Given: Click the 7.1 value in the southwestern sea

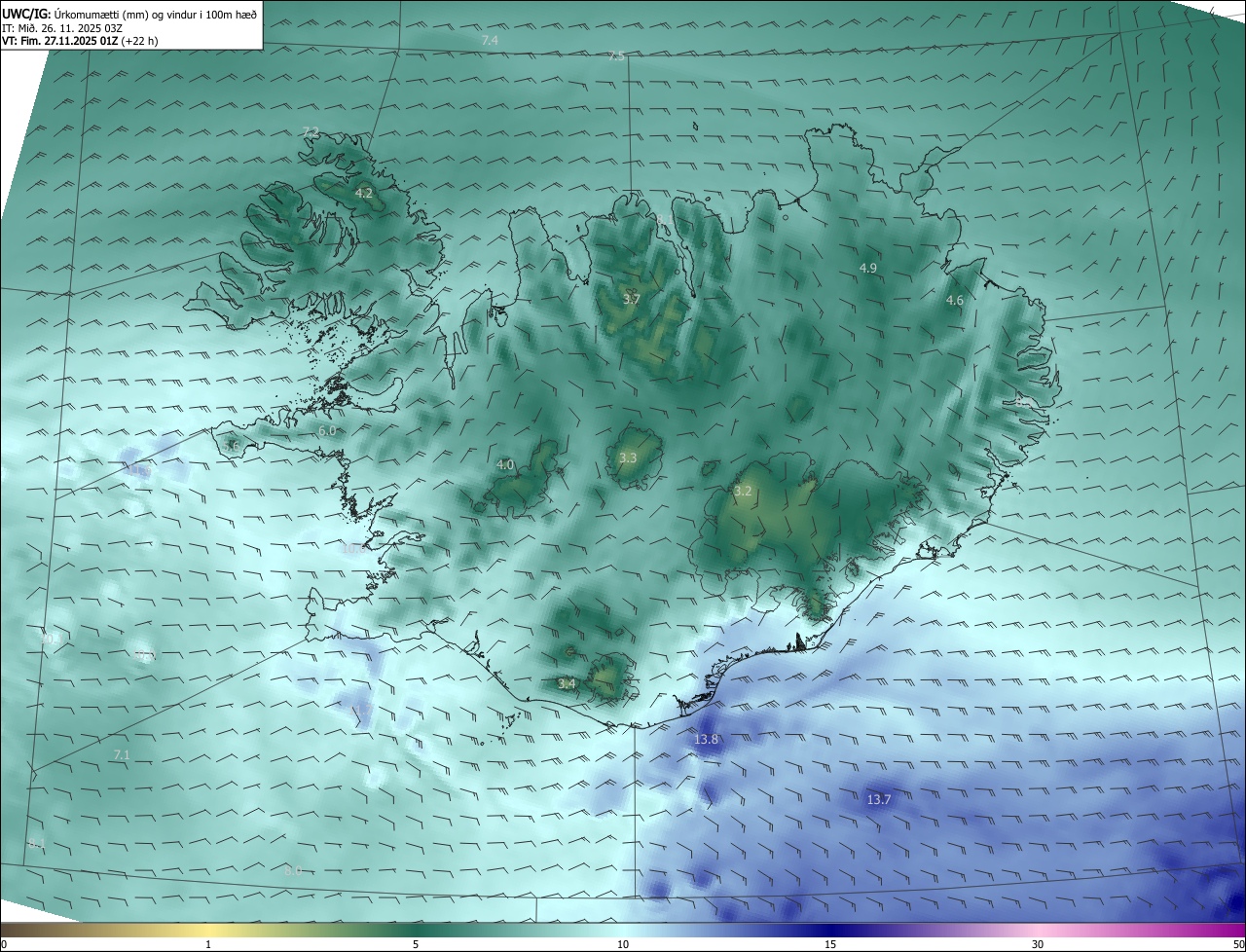Looking at the screenshot, I should click(x=122, y=754).
